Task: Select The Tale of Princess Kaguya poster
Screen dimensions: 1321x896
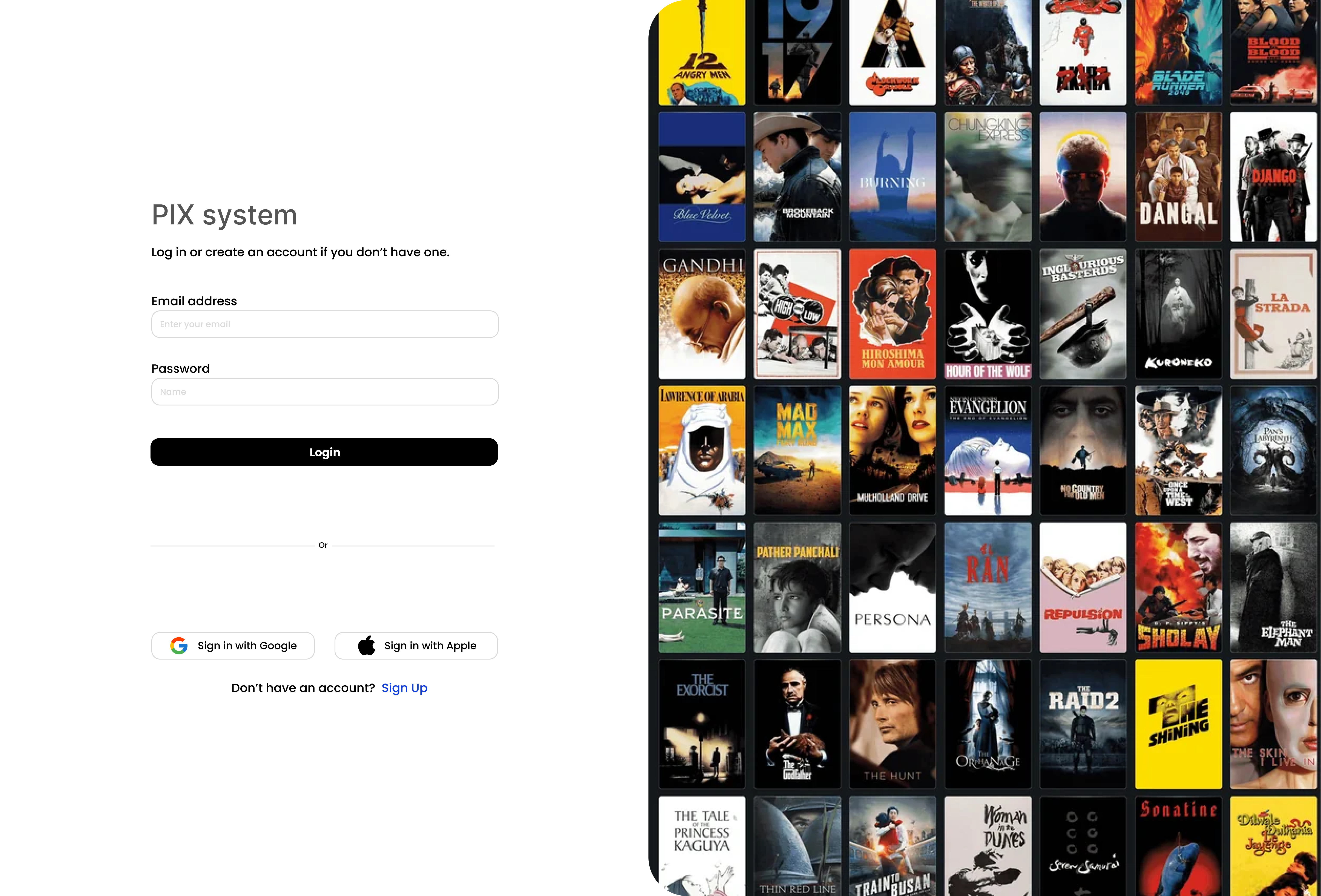Action: (702, 846)
